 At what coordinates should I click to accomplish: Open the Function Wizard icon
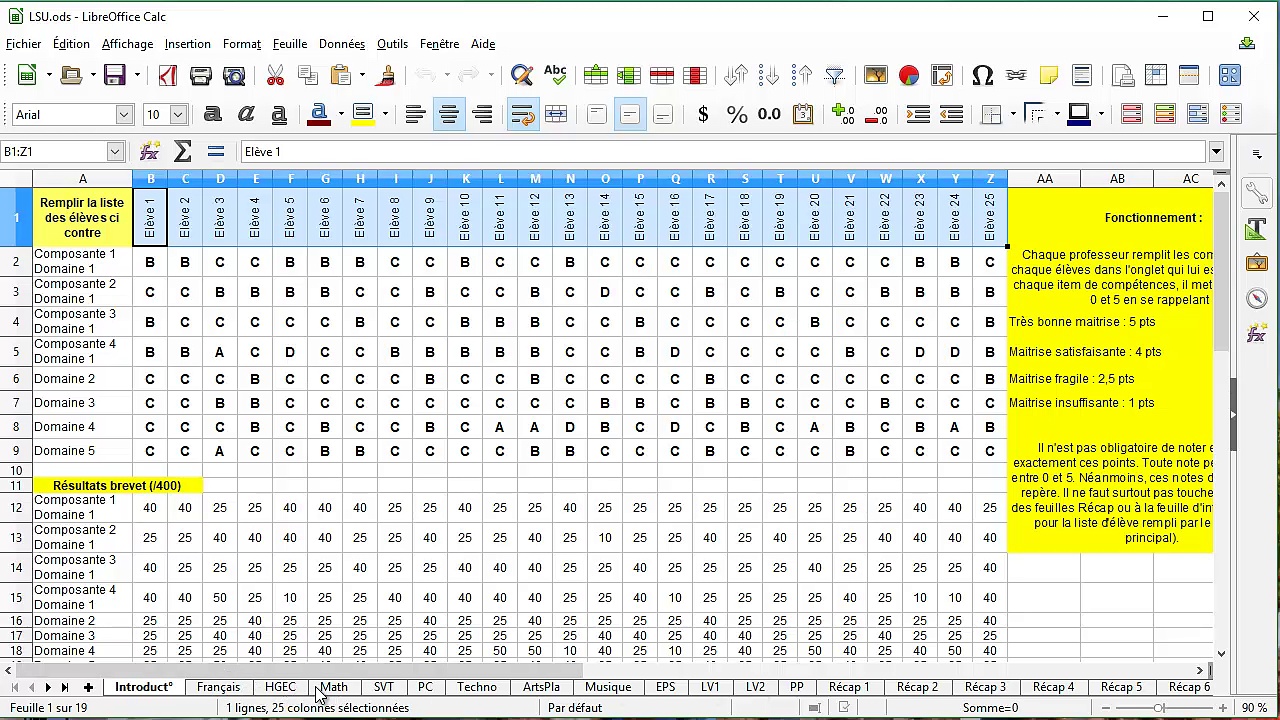[149, 152]
